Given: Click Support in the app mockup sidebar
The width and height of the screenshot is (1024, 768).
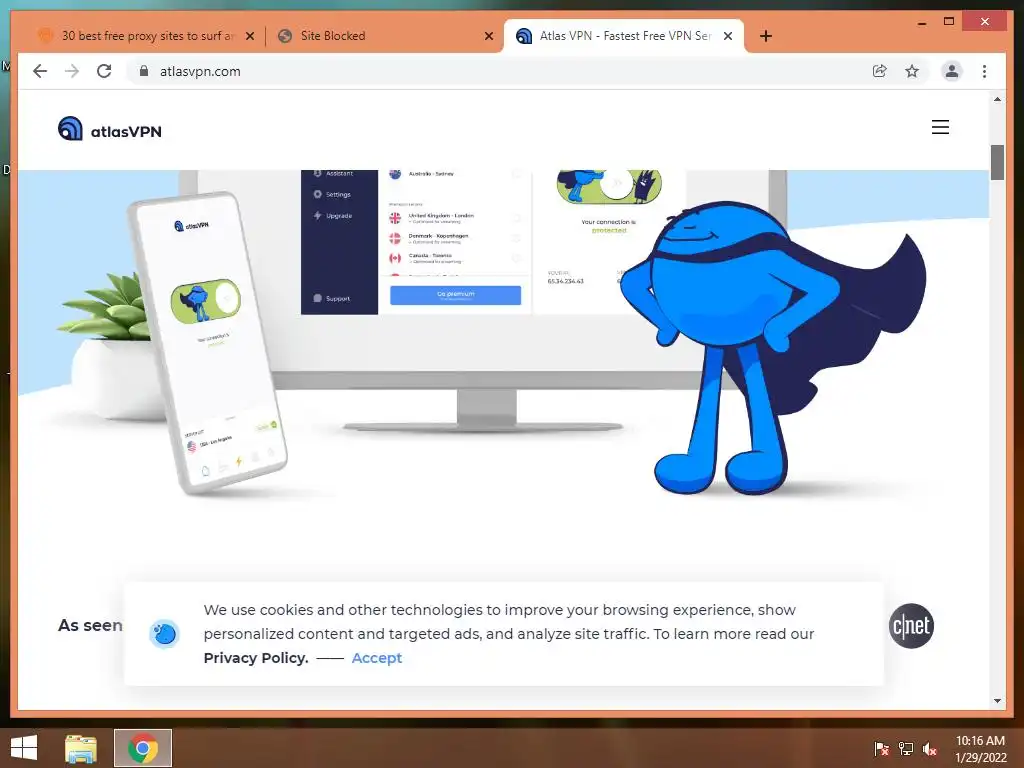Looking at the screenshot, I should (x=332, y=298).
